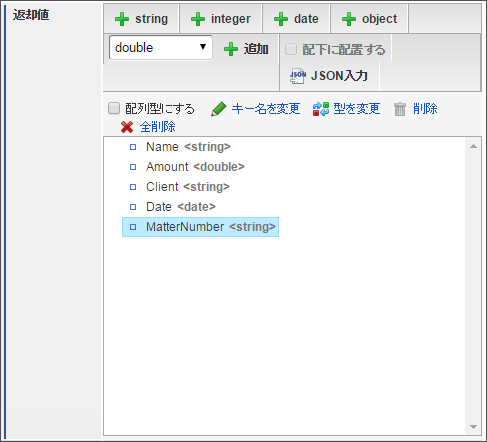Open the JSON入力 dialog
This screenshot has height=442, width=487.
(x=329, y=76)
